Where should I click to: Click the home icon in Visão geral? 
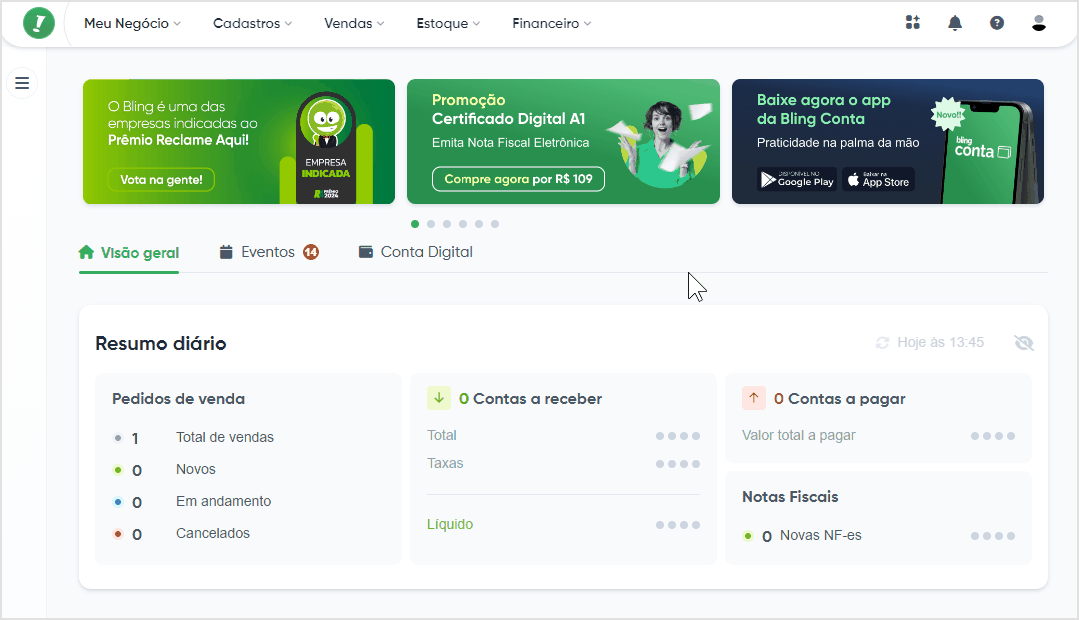[86, 253]
